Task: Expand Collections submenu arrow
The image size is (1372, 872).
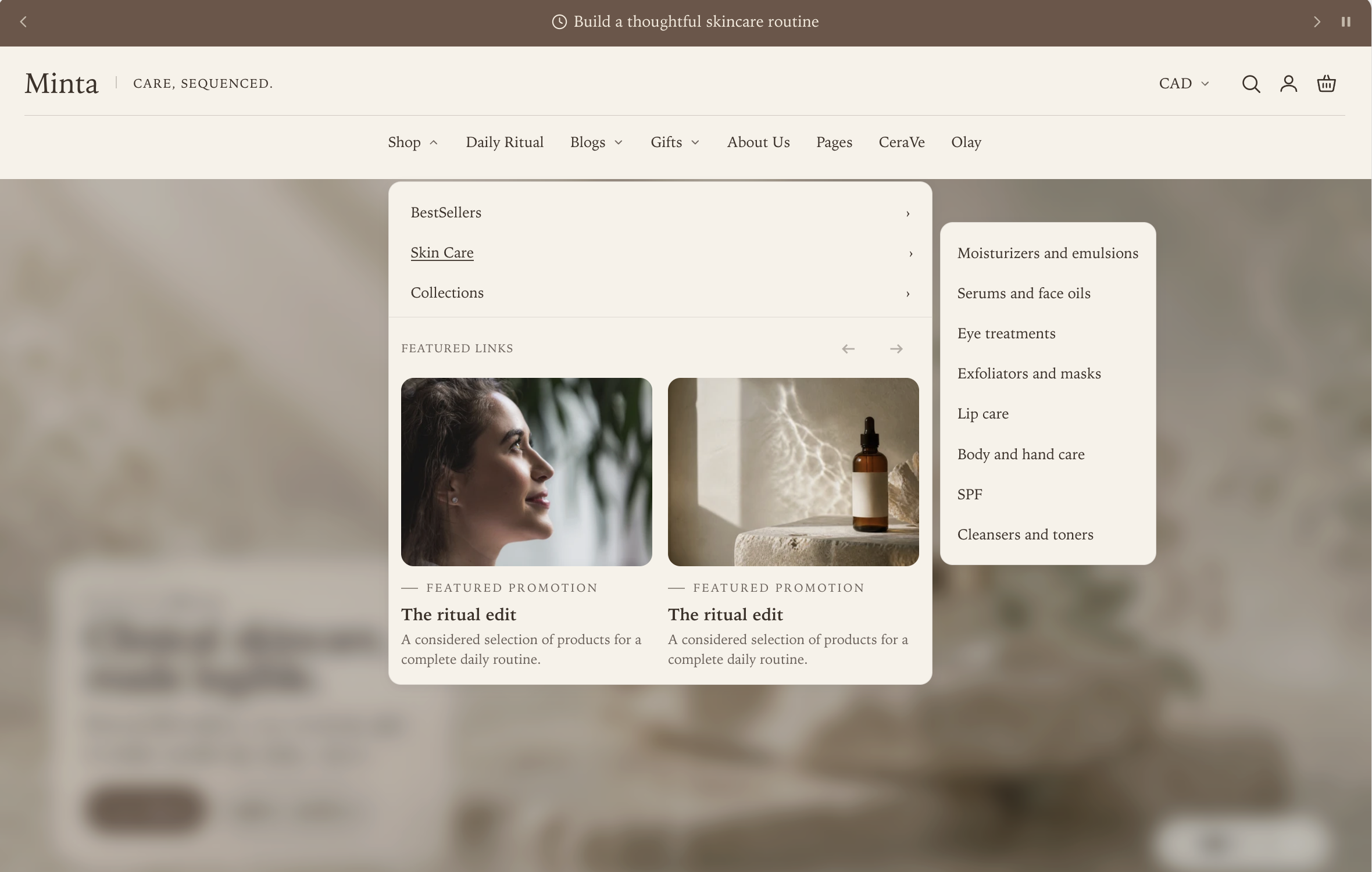Action: point(907,294)
